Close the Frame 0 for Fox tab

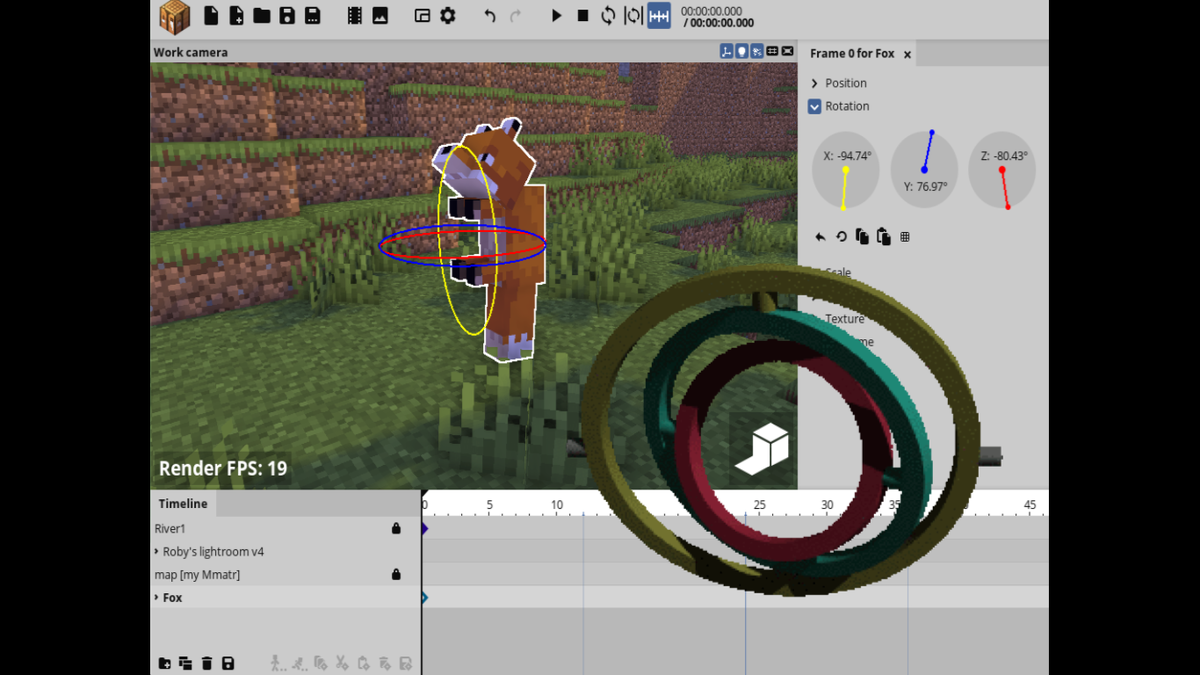click(907, 54)
